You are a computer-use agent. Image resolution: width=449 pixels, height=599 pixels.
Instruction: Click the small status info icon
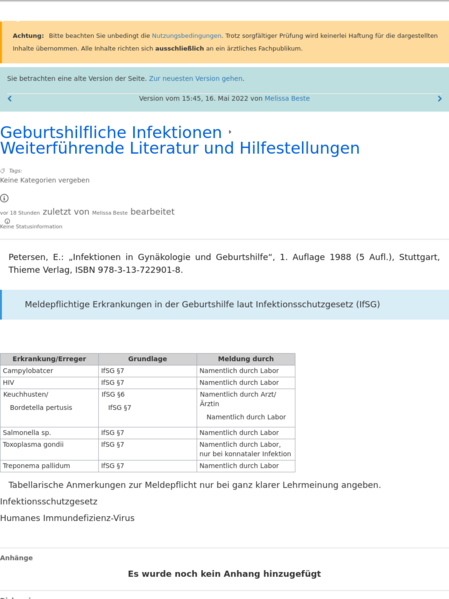tap(7, 221)
